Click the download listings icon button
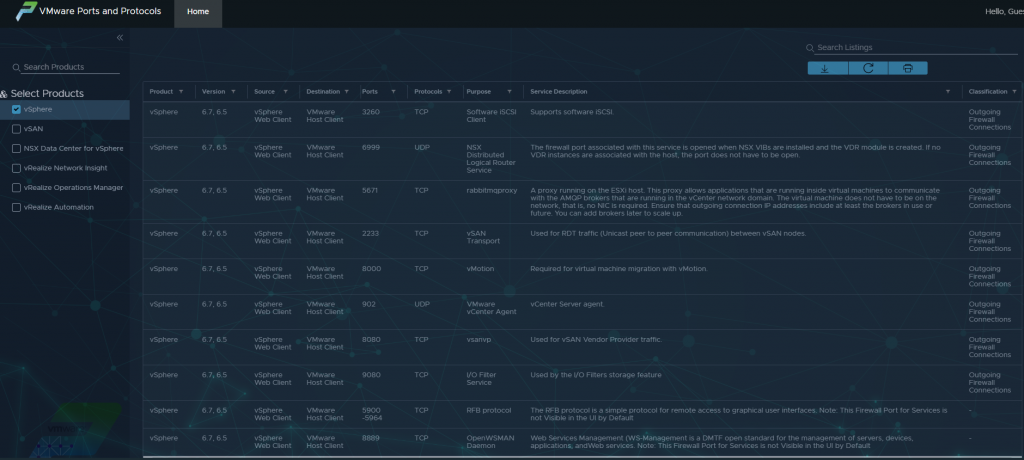The width and height of the screenshot is (1024, 460). point(827,68)
